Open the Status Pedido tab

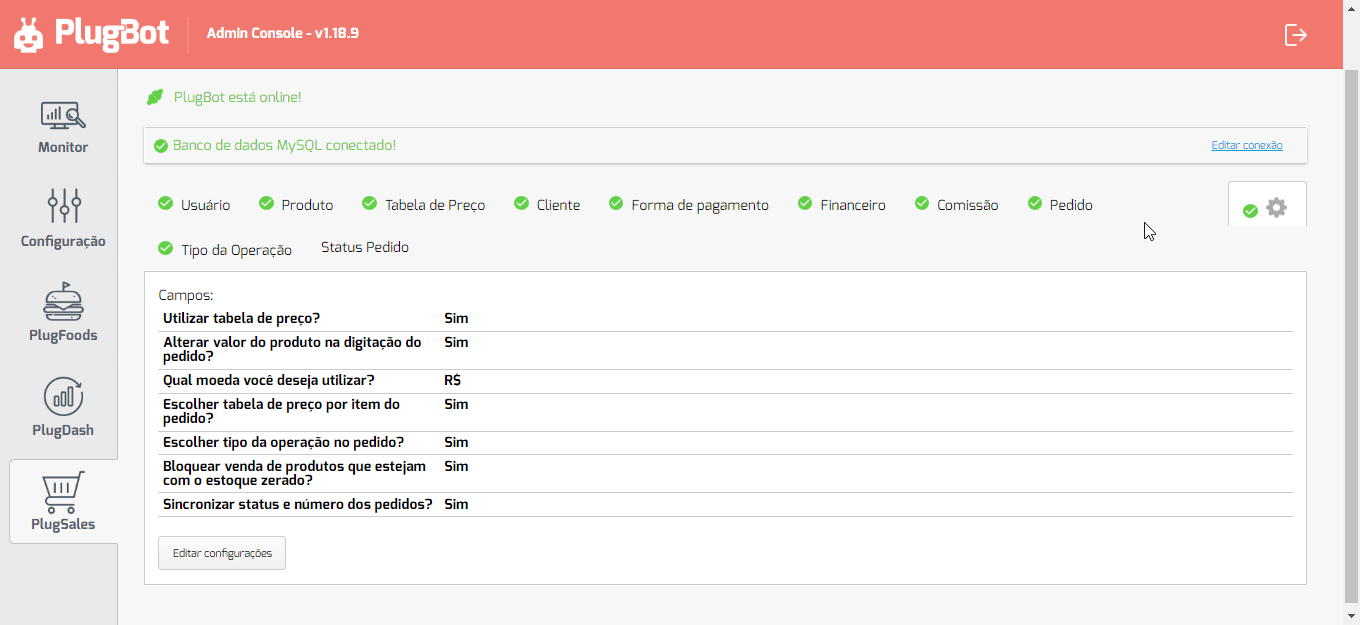point(365,247)
